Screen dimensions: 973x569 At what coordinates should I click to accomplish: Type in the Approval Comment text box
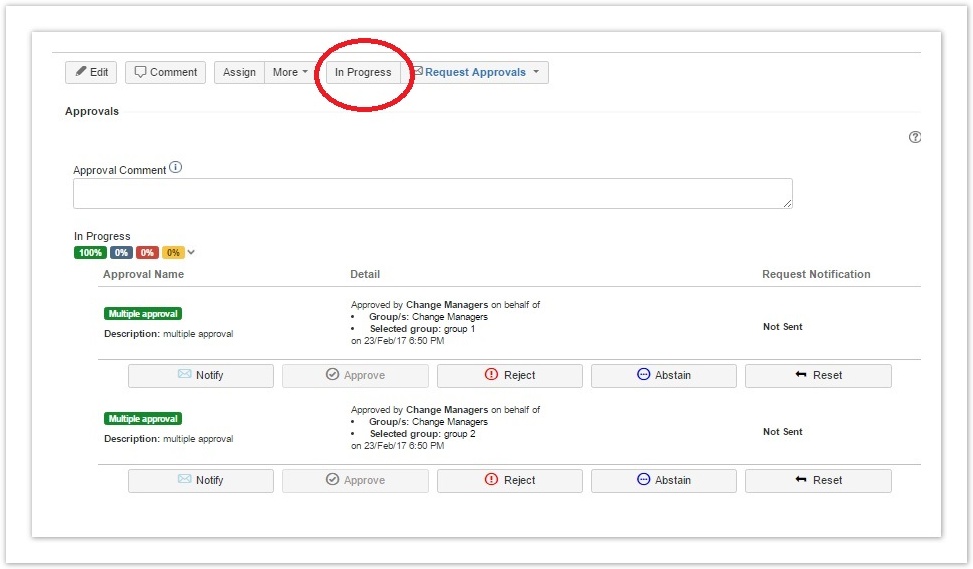click(432, 193)
